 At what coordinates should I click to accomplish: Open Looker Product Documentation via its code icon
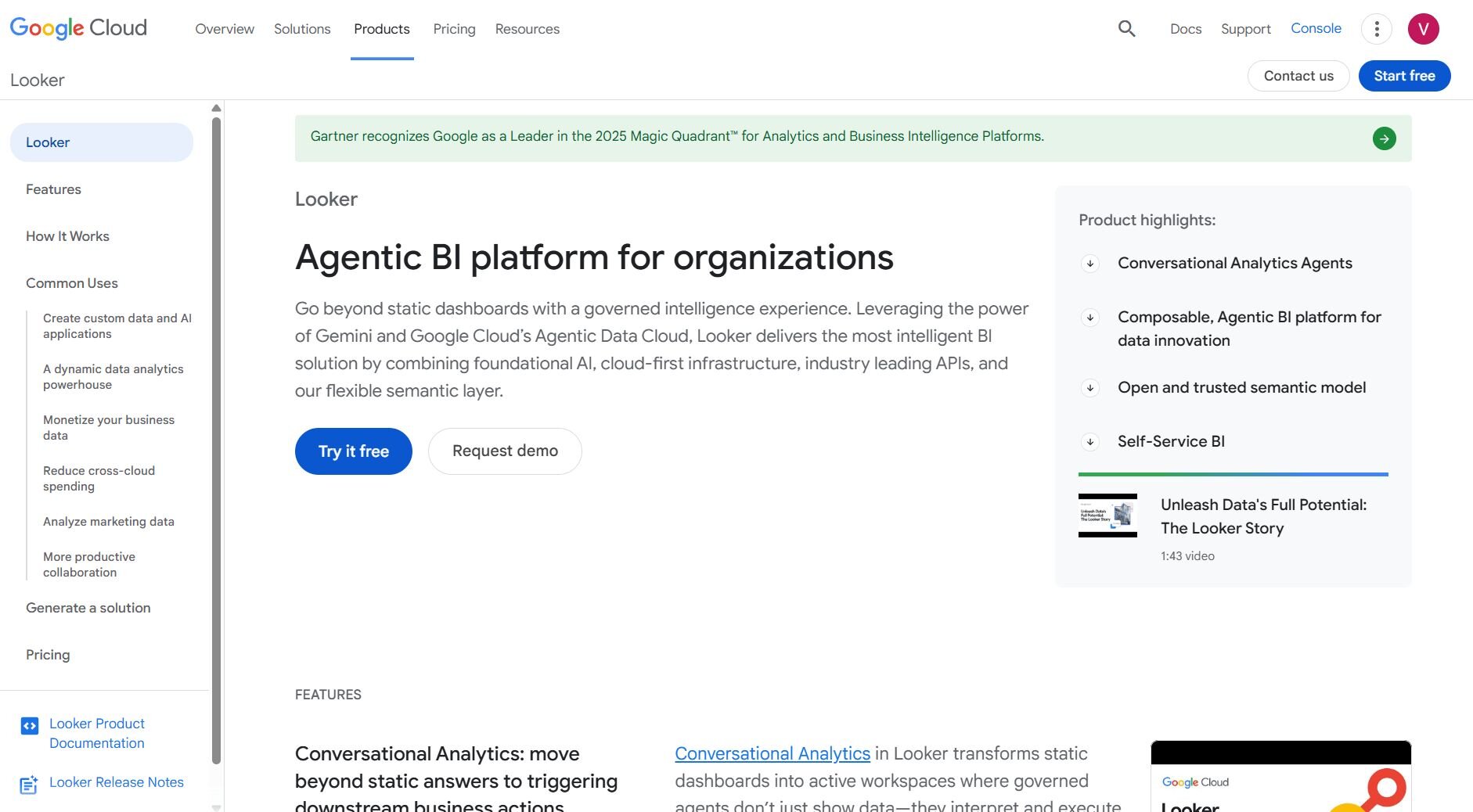30,725
